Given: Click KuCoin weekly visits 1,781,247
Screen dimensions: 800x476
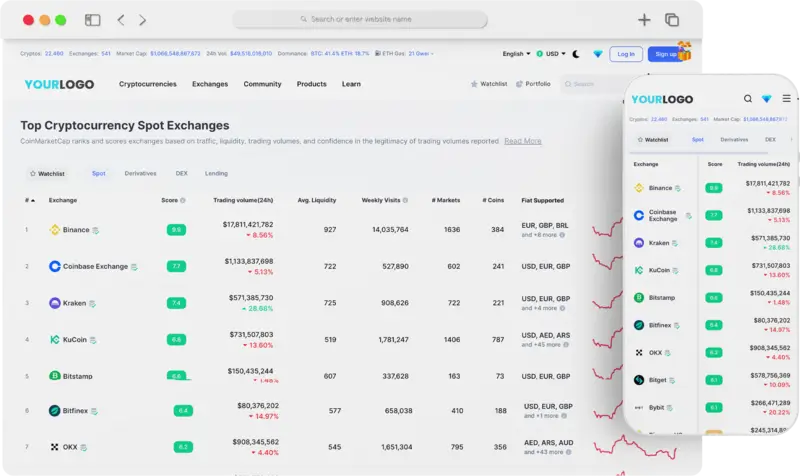Looking at the screenshot, I should click(393, 340).
